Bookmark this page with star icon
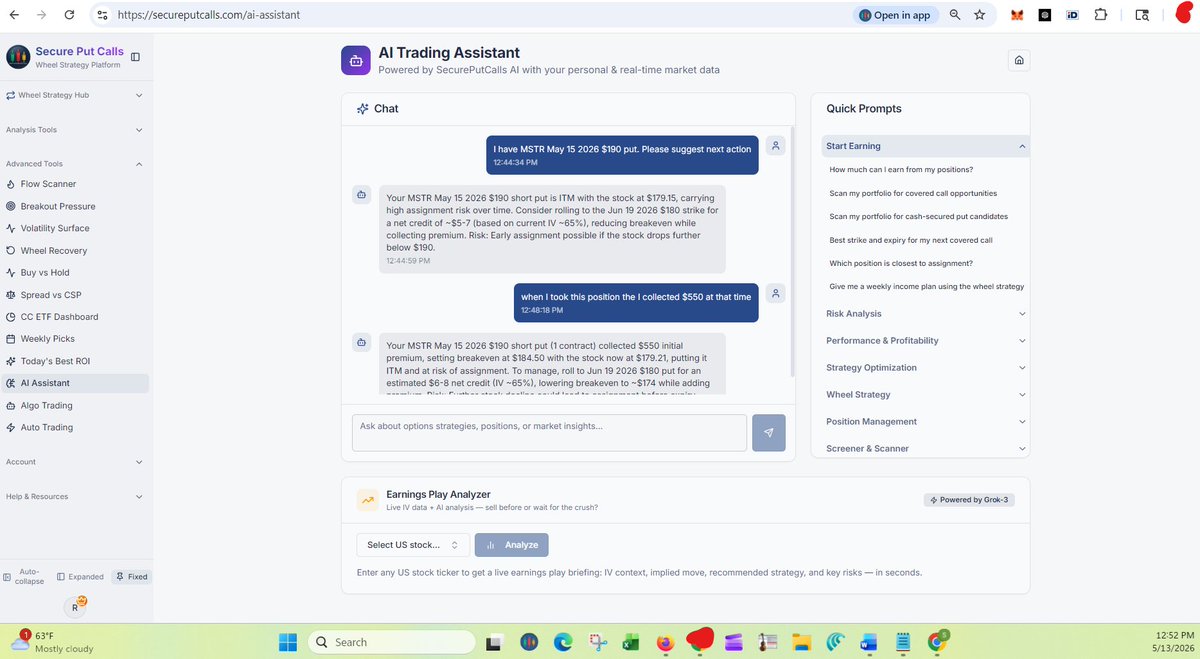This screenshot has width=1200, height=659. click(x=980, y=15)
